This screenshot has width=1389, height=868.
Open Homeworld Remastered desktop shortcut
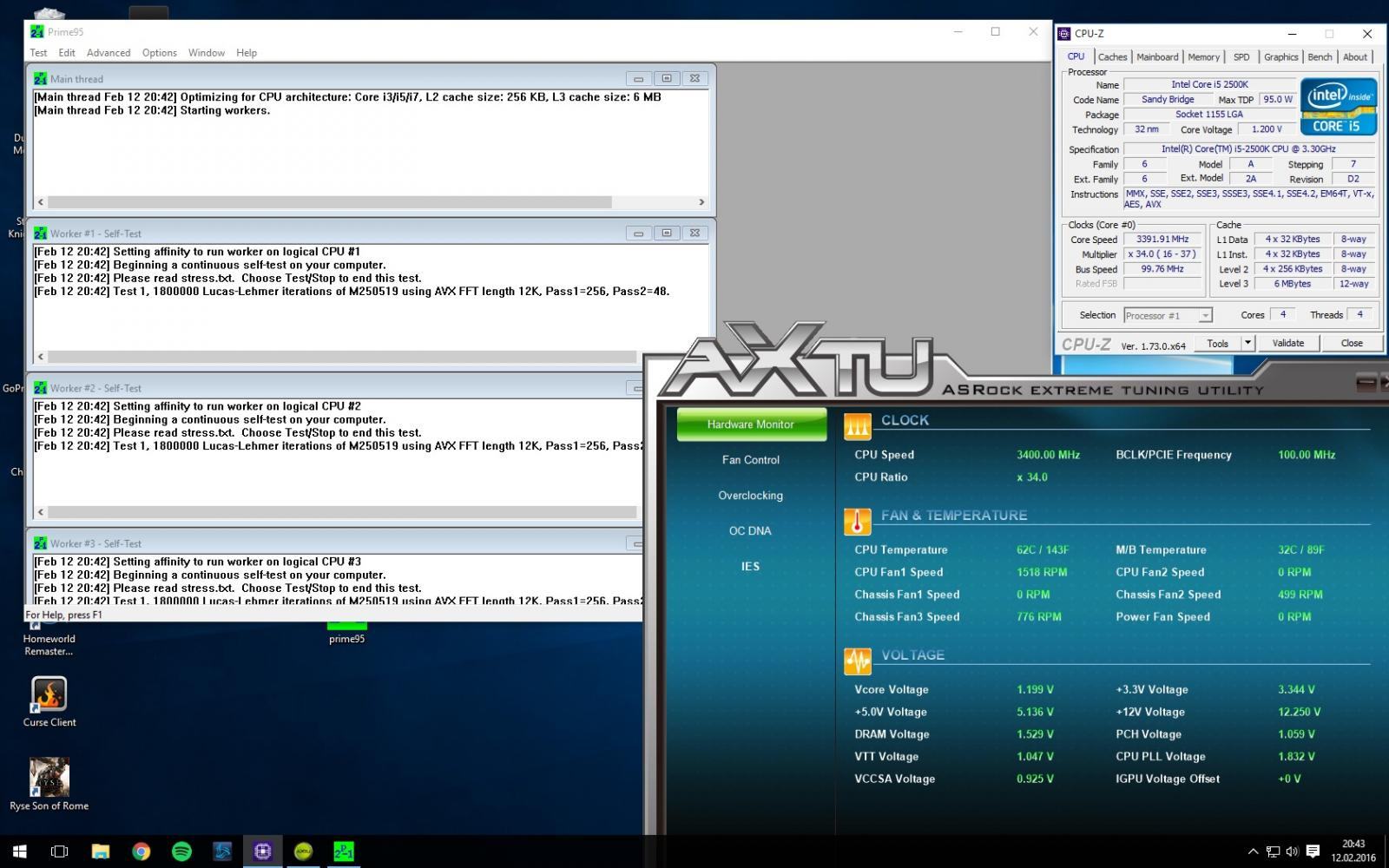(49, 637)
